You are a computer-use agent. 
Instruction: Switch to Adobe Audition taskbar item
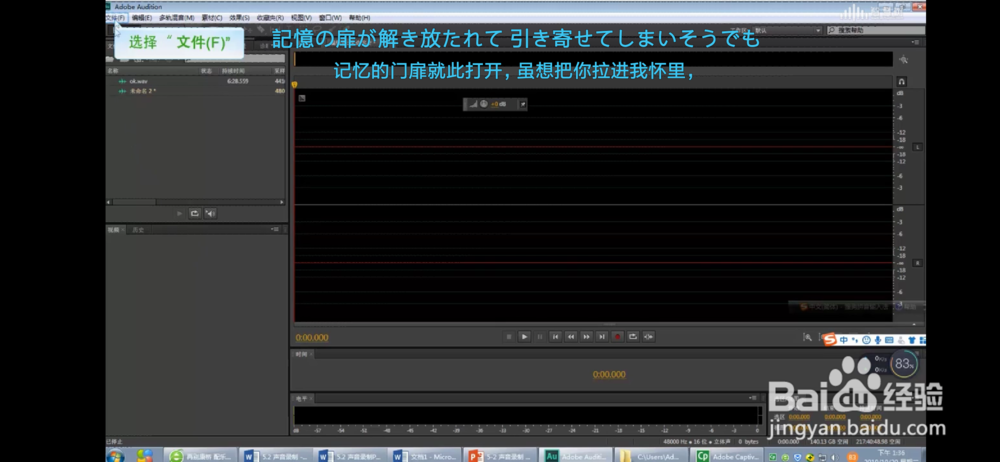(574, 456)
